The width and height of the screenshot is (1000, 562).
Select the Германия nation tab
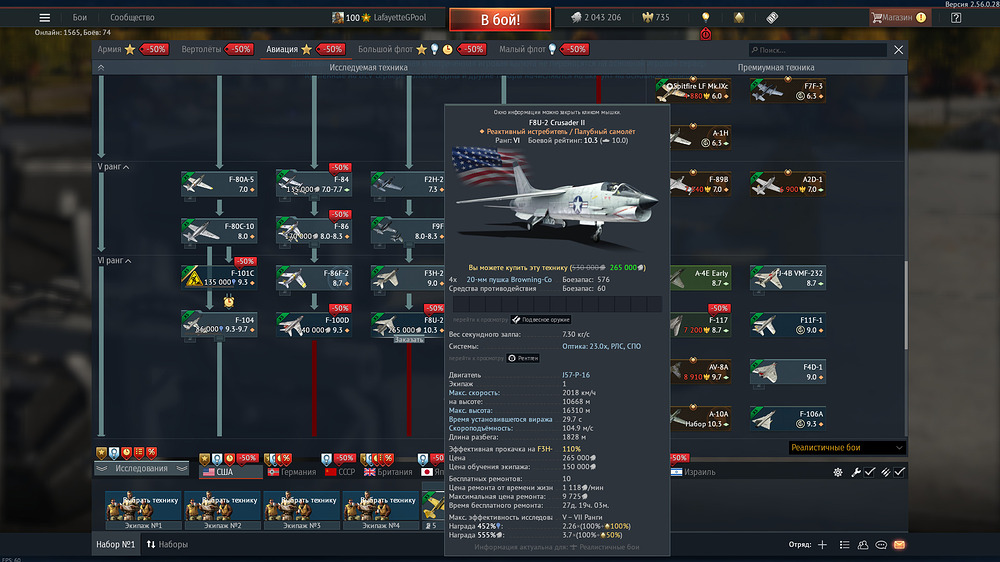[292, 472]
